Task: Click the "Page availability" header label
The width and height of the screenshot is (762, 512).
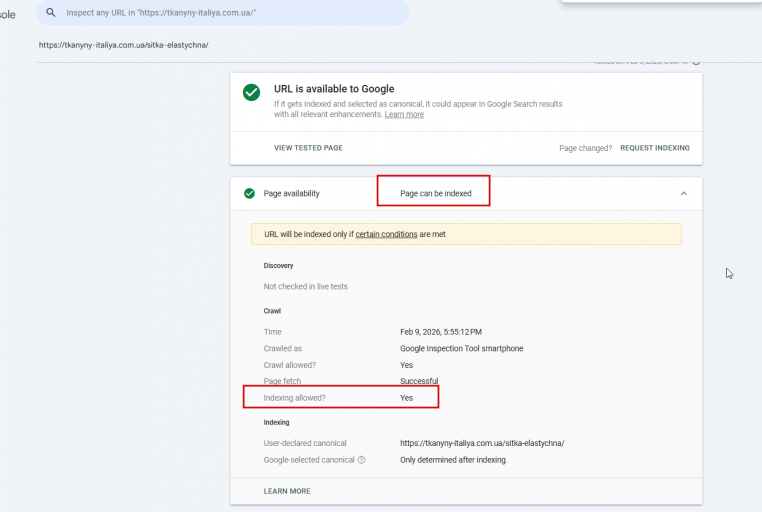Action: pos(292,193)
